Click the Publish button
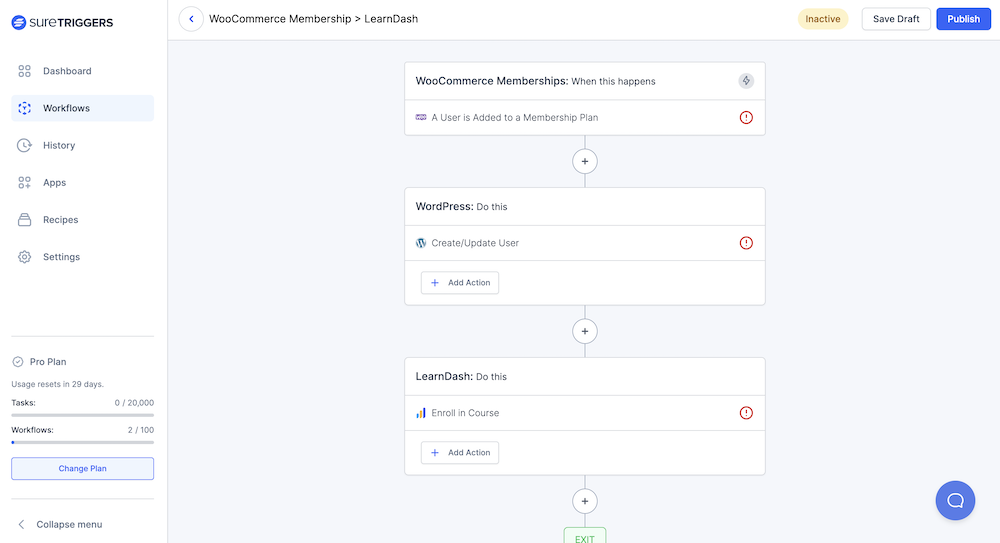Screen dimensions: 1000x543 (963, 19)
